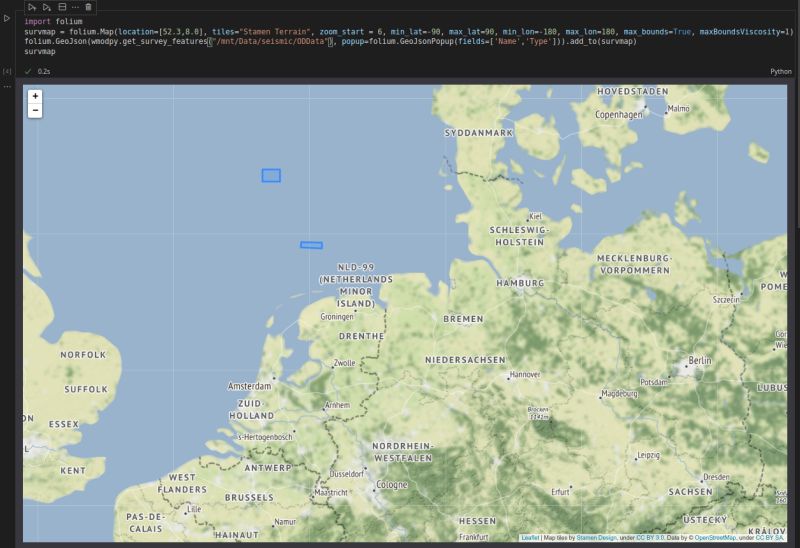This screenshot has width=800, height=548.
Task: Click the 'Dusseldorf' label on the map
Action: point(347,474)
